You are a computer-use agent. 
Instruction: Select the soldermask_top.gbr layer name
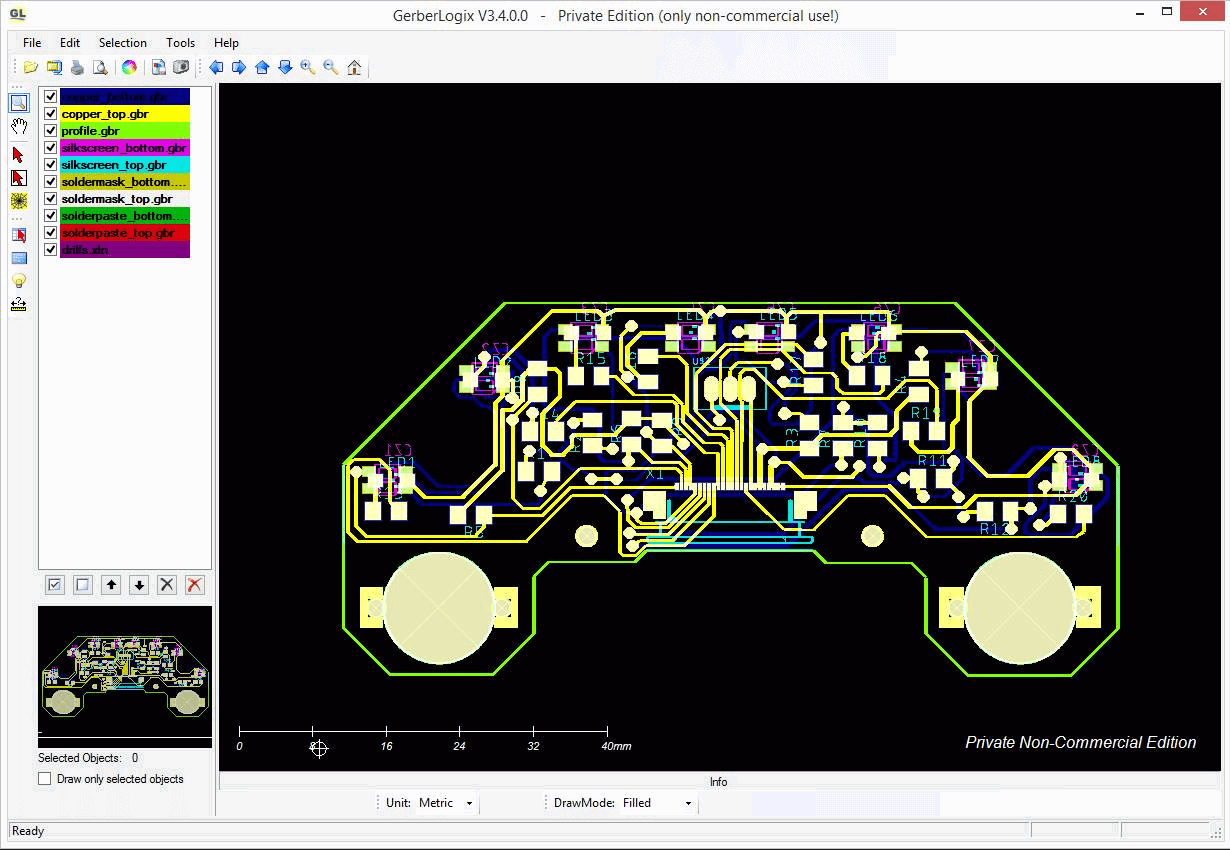pyautogui.click(x=125, y=199)
